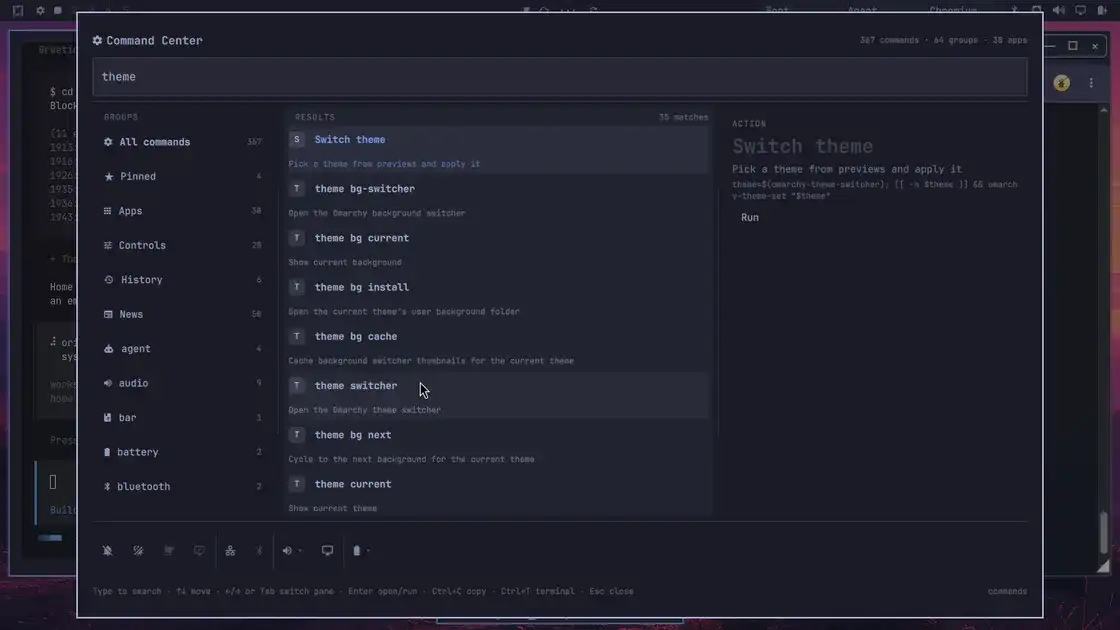
Task: Click the volume icon in the top system bar
Action: 1059,10
